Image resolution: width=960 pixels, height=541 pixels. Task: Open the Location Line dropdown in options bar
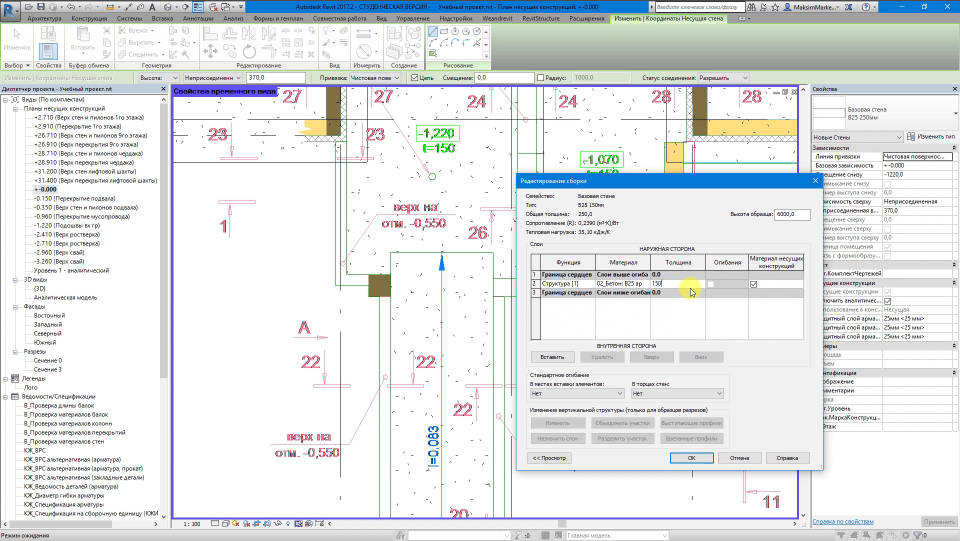click(375, 78)
